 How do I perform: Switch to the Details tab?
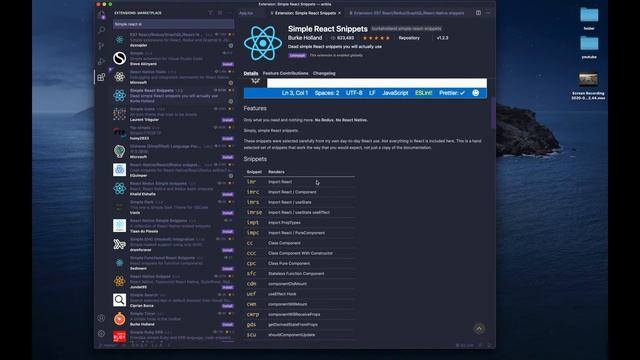coord(251,73)
